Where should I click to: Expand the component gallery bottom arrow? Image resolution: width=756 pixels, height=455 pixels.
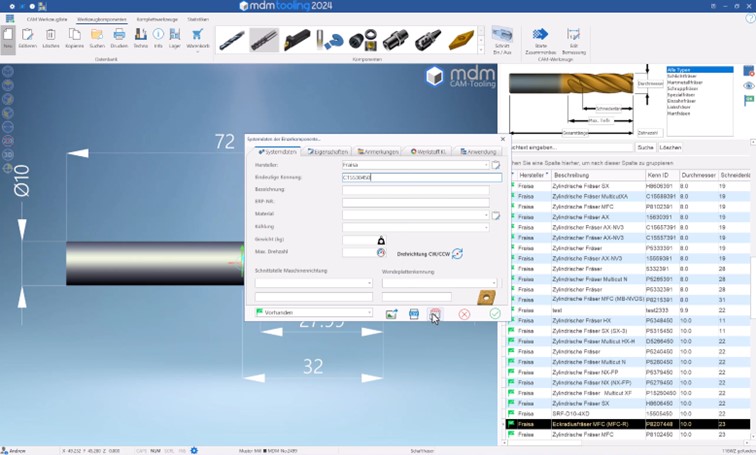pyautogui.click(x=481, y=50)
